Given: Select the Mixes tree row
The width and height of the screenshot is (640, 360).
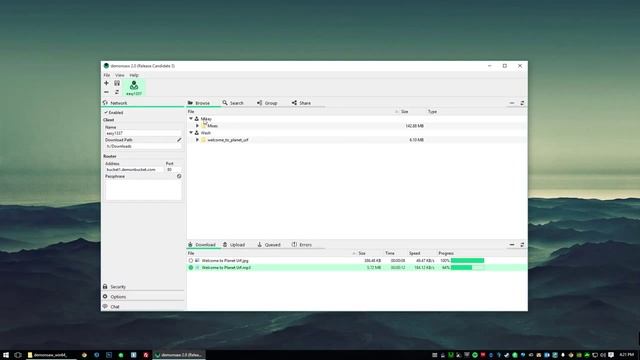Looking at the screenshot, I should point(357,126).
